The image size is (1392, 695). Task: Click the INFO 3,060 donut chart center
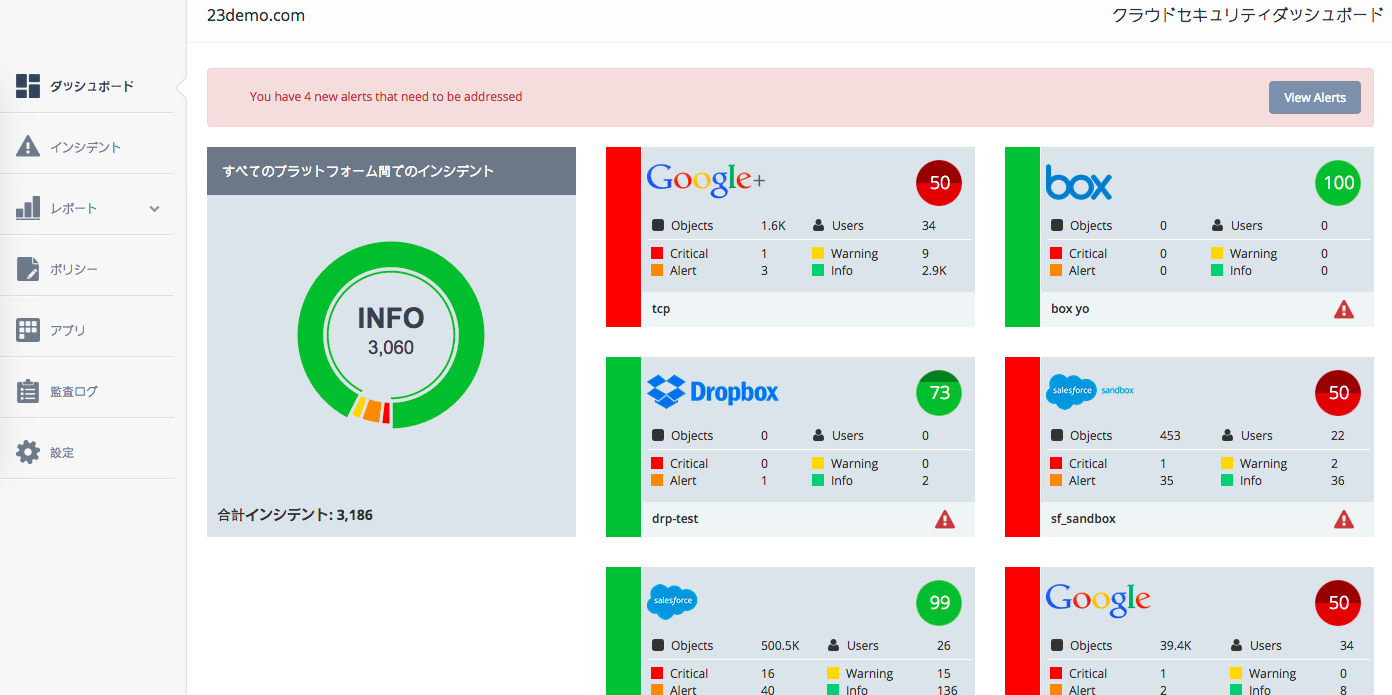[x=391, y=332]
